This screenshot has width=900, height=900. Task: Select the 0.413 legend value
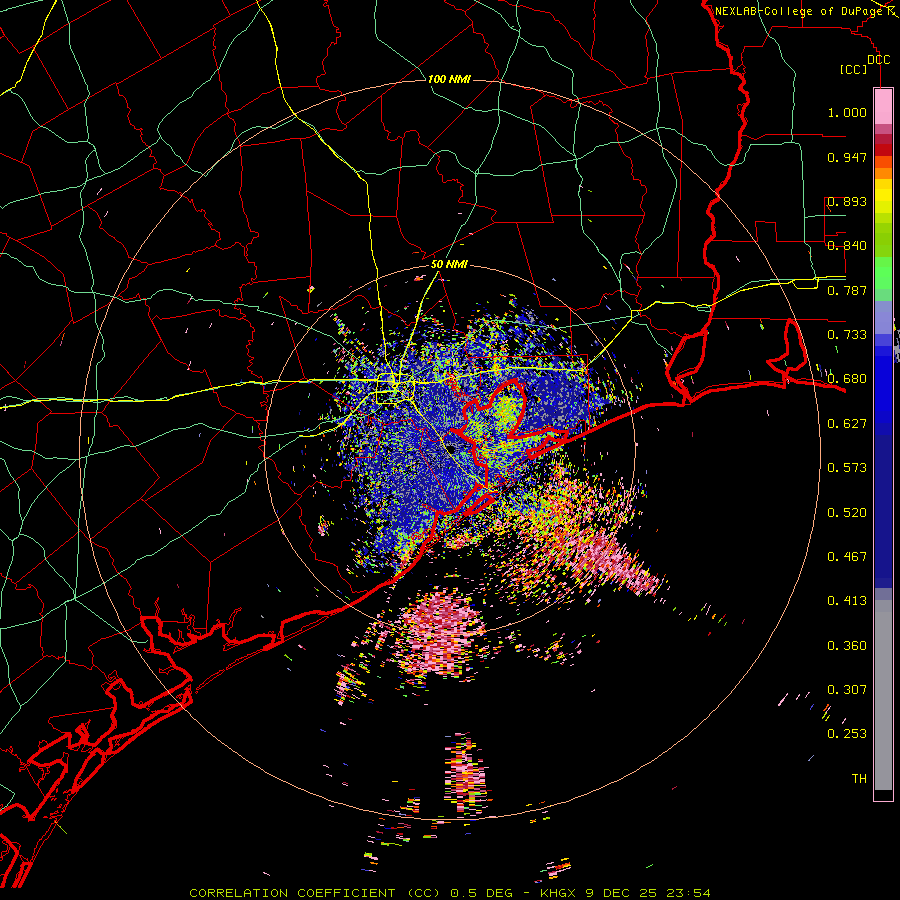[x=847, y=601]
